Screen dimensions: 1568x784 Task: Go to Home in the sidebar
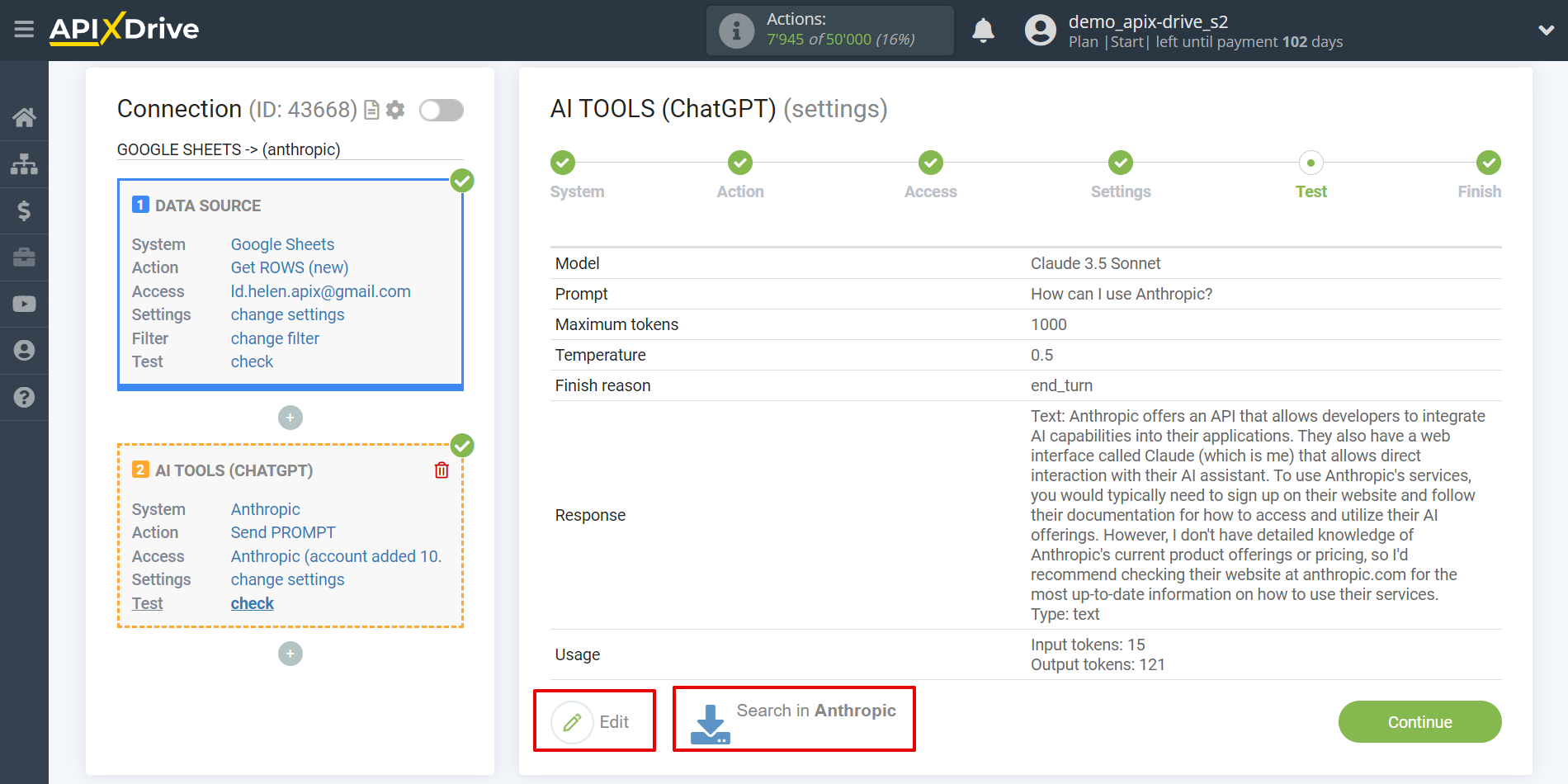click(24, 117)
